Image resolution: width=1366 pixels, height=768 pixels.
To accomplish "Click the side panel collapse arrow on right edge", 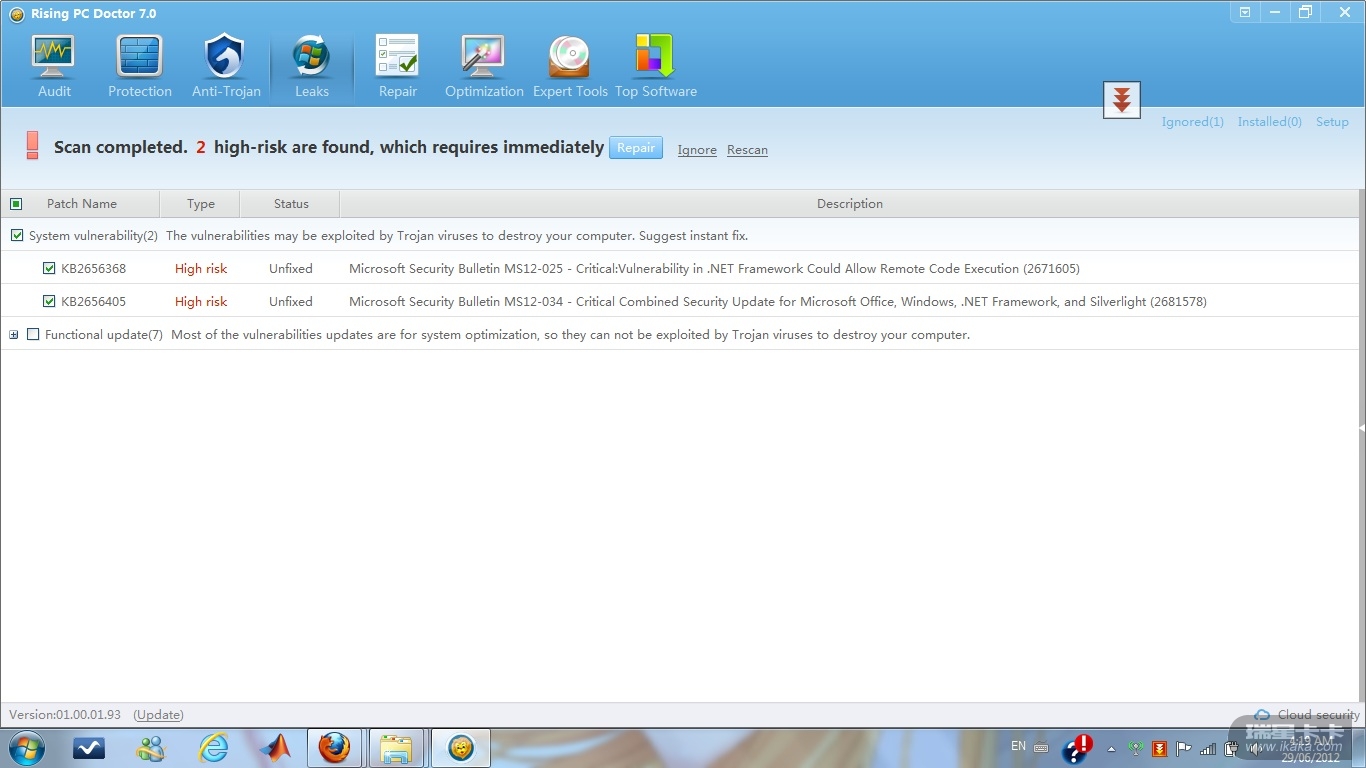I will point(1361,428).
